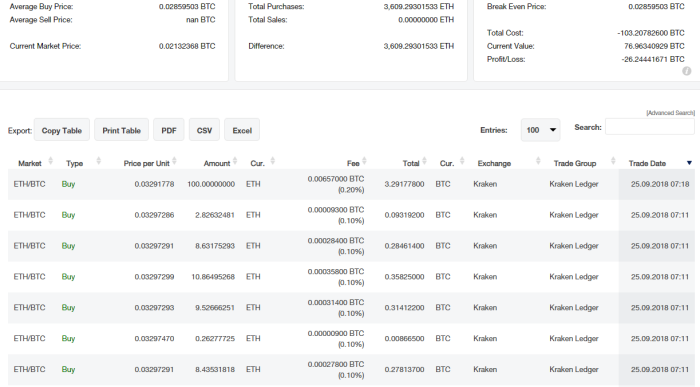The image size is (700, 387).
Task: Open the Entries 100 dropdown
Action: [x=540, y=130]
